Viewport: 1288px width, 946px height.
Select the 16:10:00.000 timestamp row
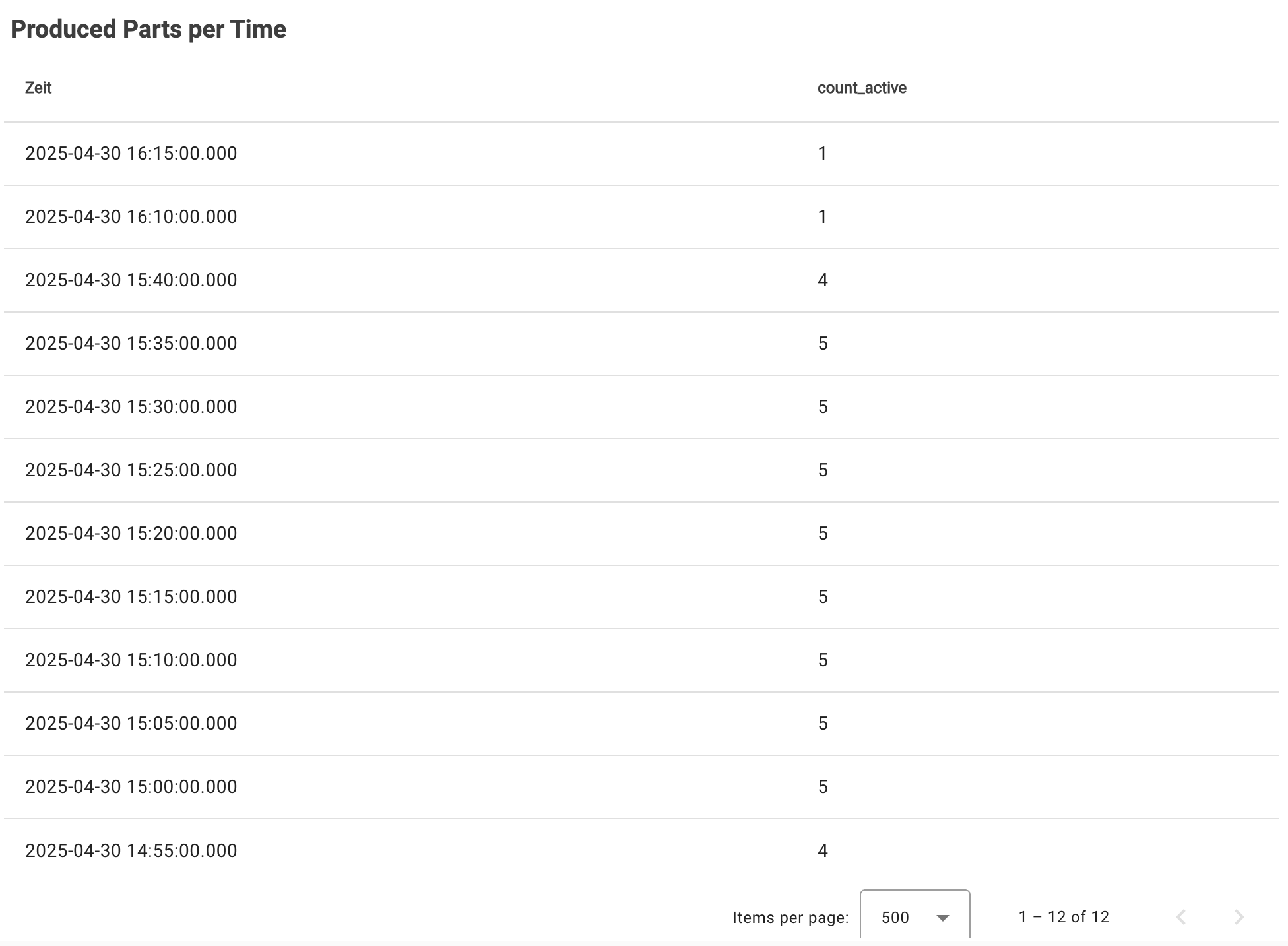tap(131, 217)
